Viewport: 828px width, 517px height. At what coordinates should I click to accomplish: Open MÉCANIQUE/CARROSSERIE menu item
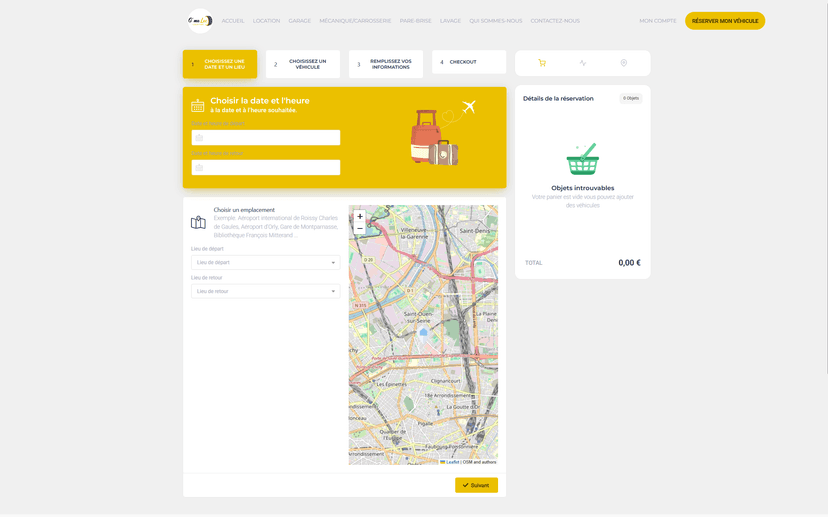click(355, 21)
